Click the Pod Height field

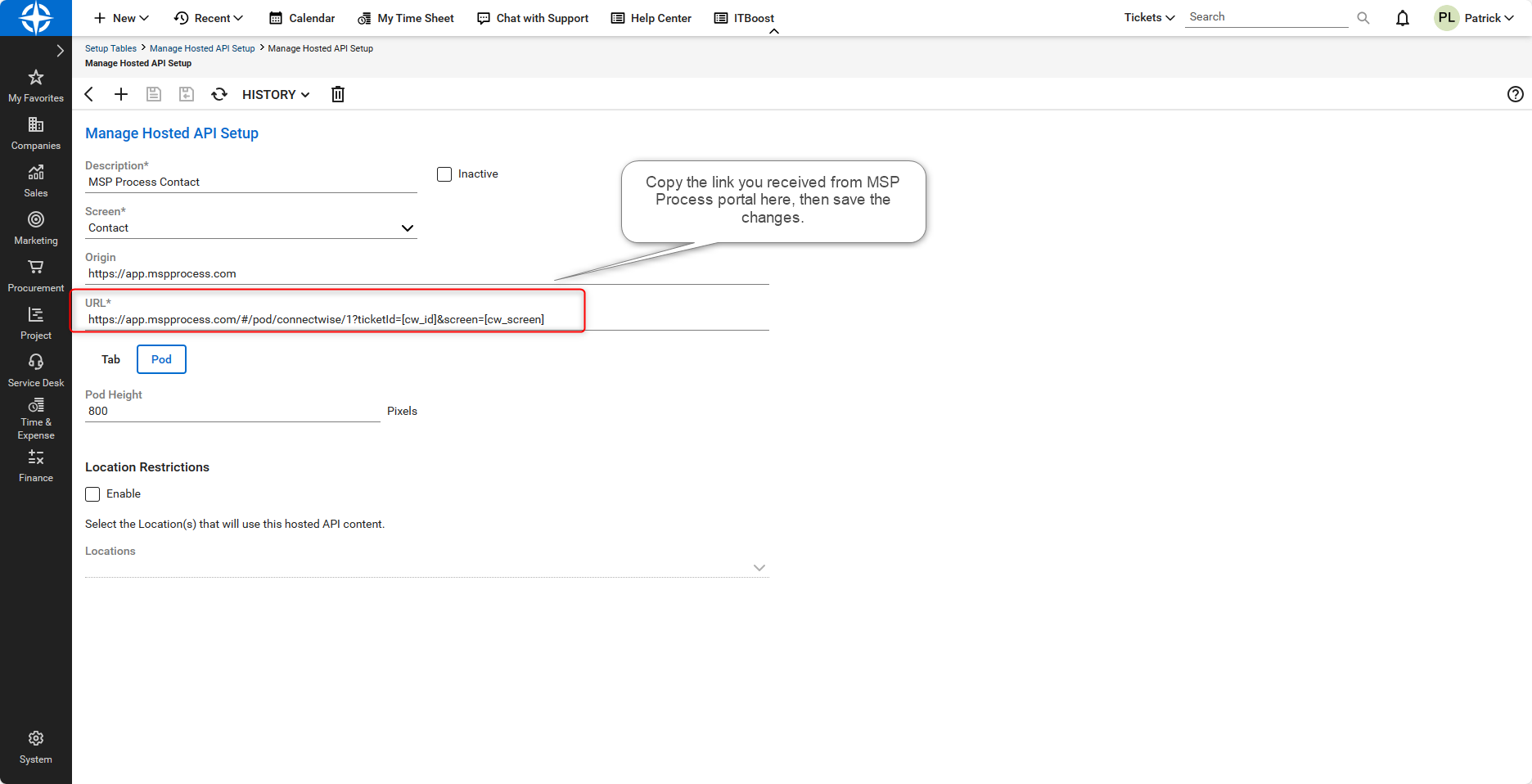click(232, 412)
